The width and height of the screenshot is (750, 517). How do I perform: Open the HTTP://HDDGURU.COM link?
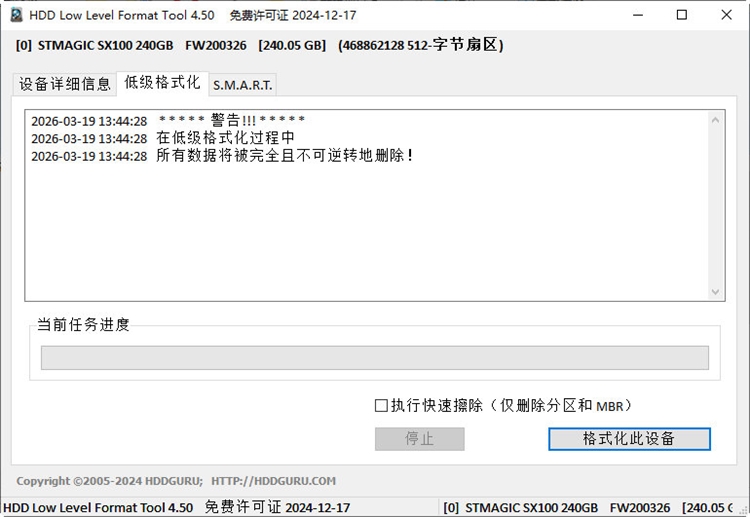[x=273, y=481]
